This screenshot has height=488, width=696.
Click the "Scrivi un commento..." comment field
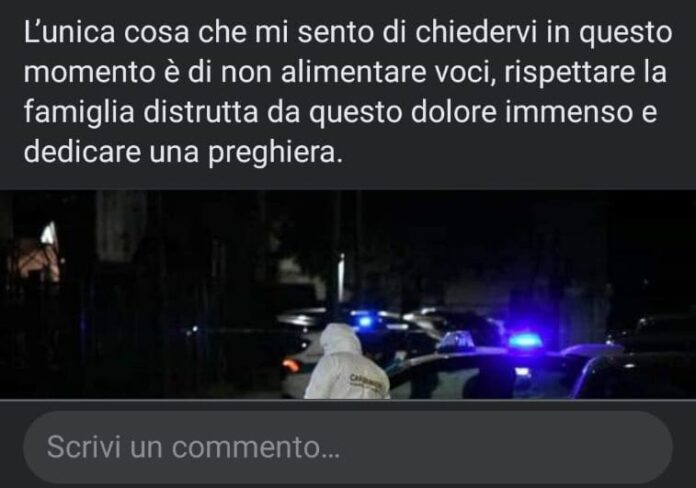coord(348,447)
